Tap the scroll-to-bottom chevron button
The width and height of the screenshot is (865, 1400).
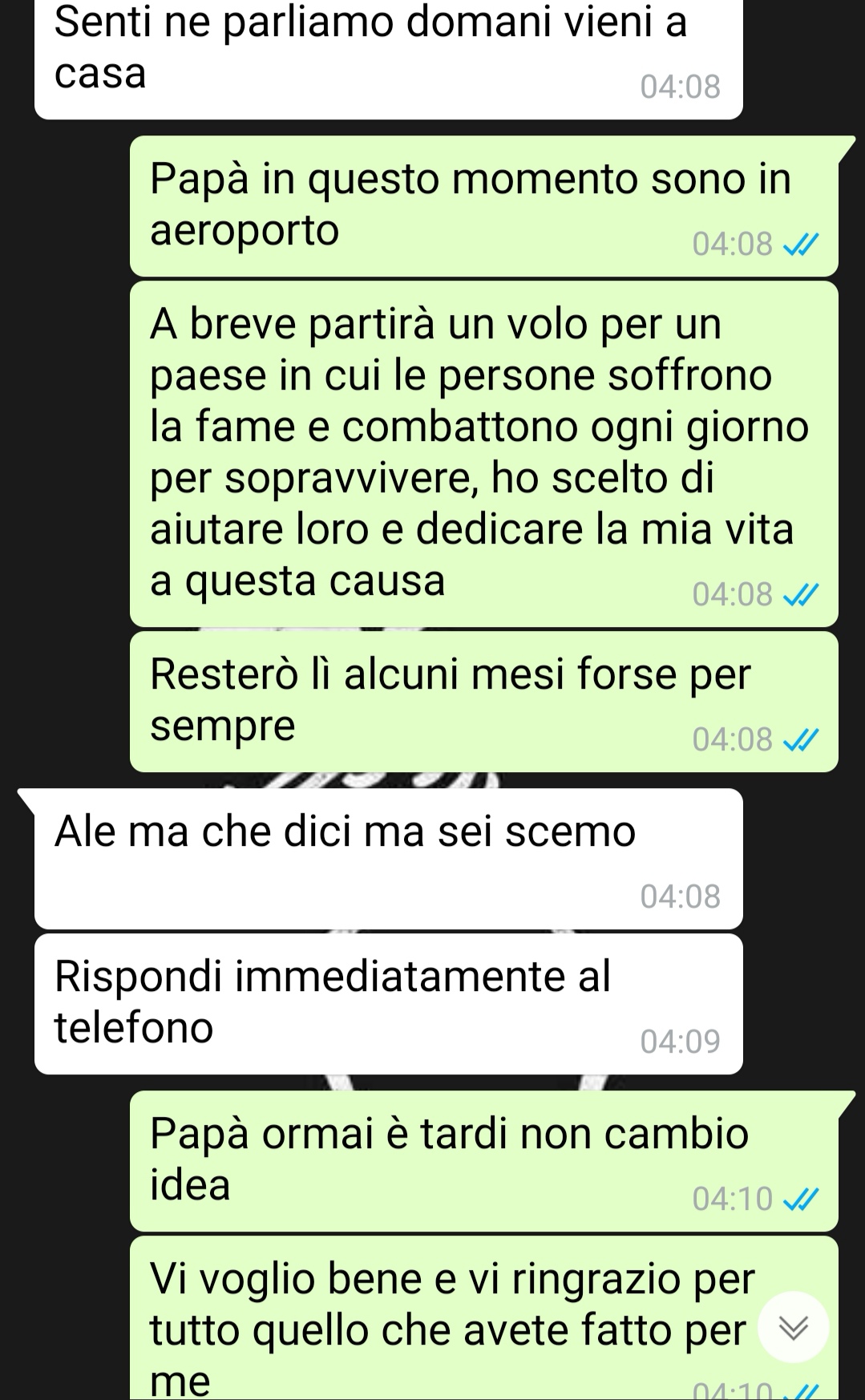click(x=793, y=1328)
